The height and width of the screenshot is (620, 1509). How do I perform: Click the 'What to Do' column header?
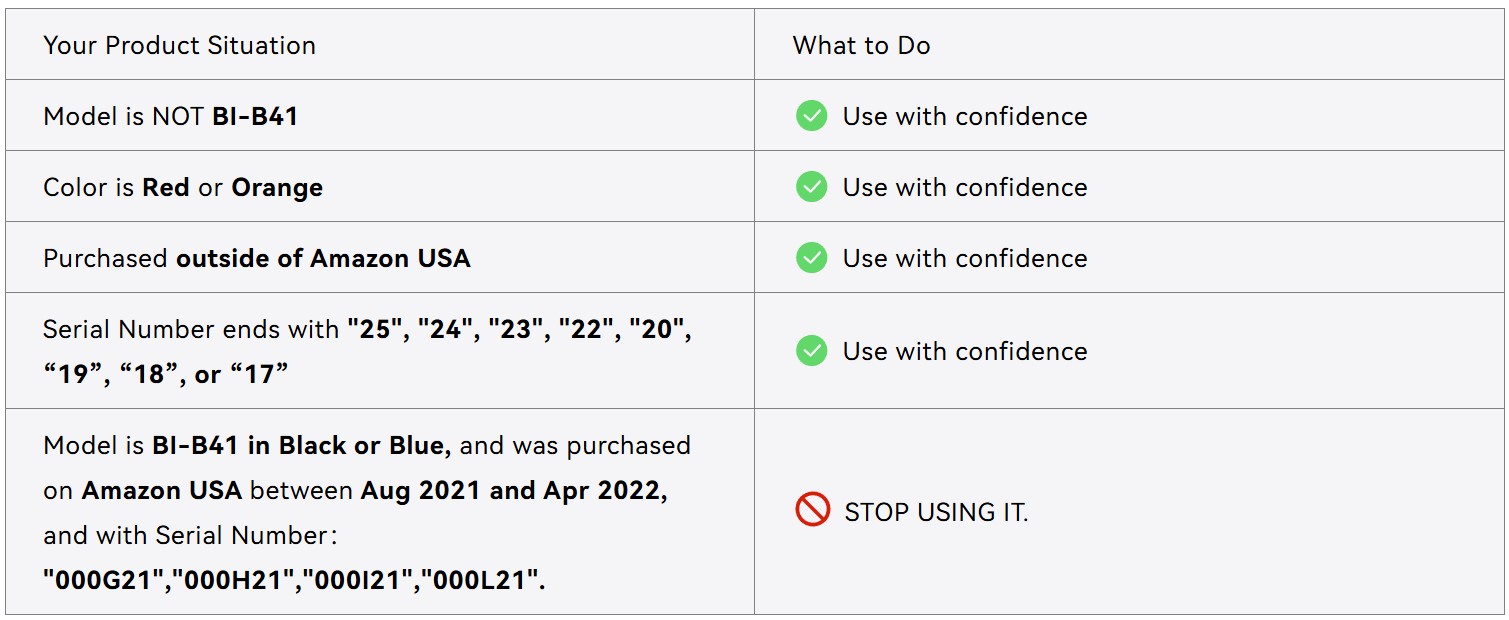click(x=861, y=45)
